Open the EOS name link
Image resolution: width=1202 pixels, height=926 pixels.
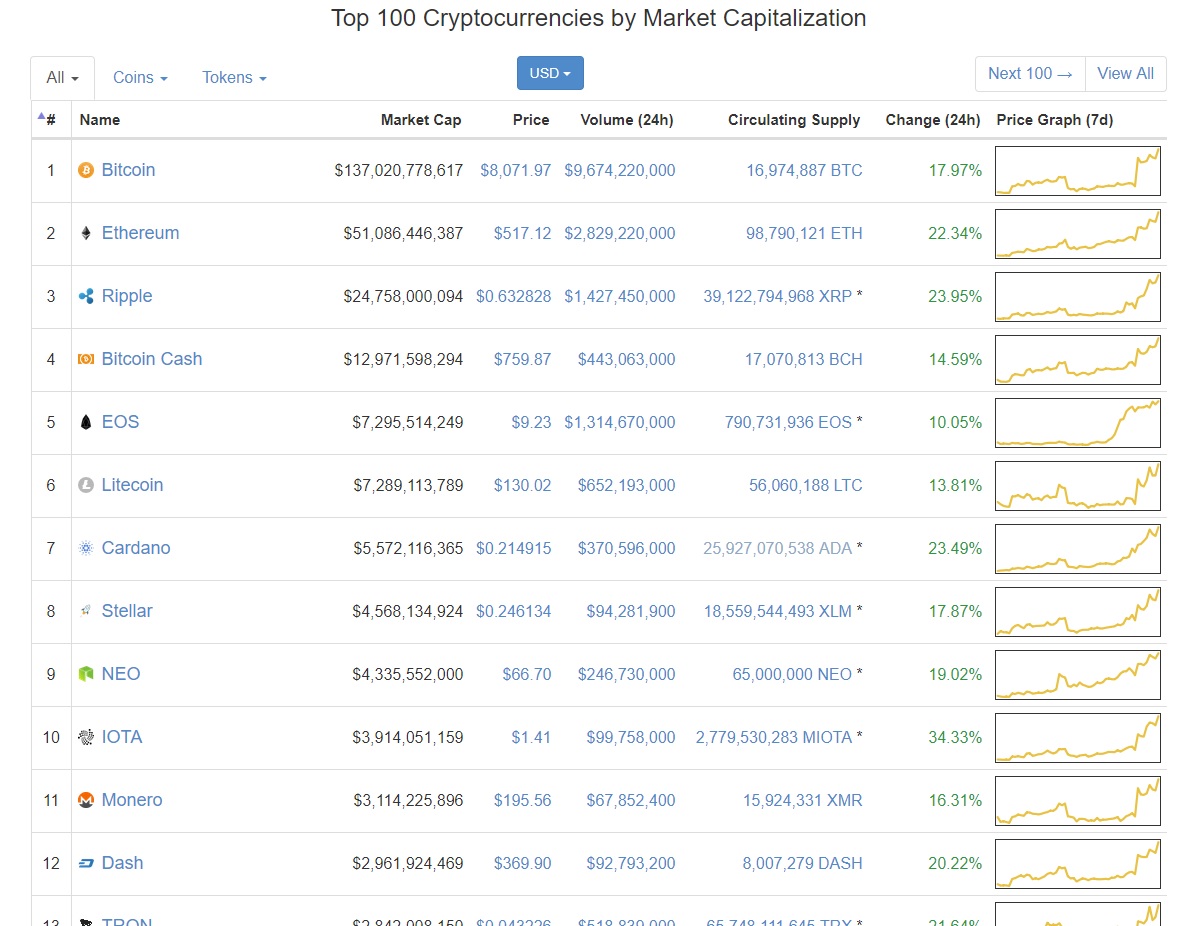120,422
